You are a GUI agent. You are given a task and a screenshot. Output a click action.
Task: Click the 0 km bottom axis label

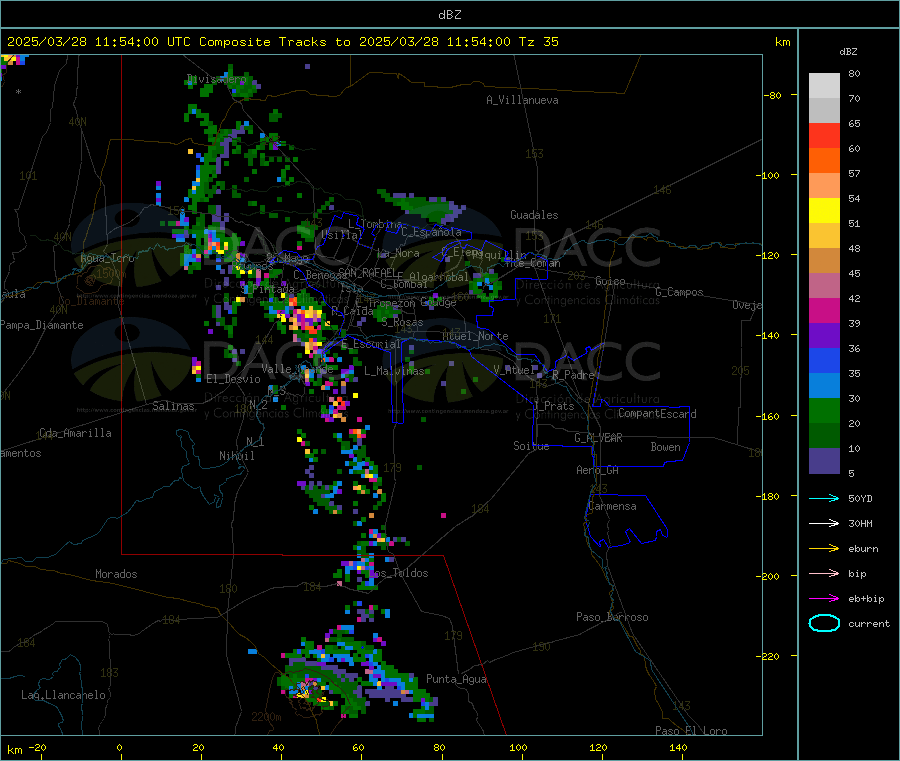tap(119, 747)
